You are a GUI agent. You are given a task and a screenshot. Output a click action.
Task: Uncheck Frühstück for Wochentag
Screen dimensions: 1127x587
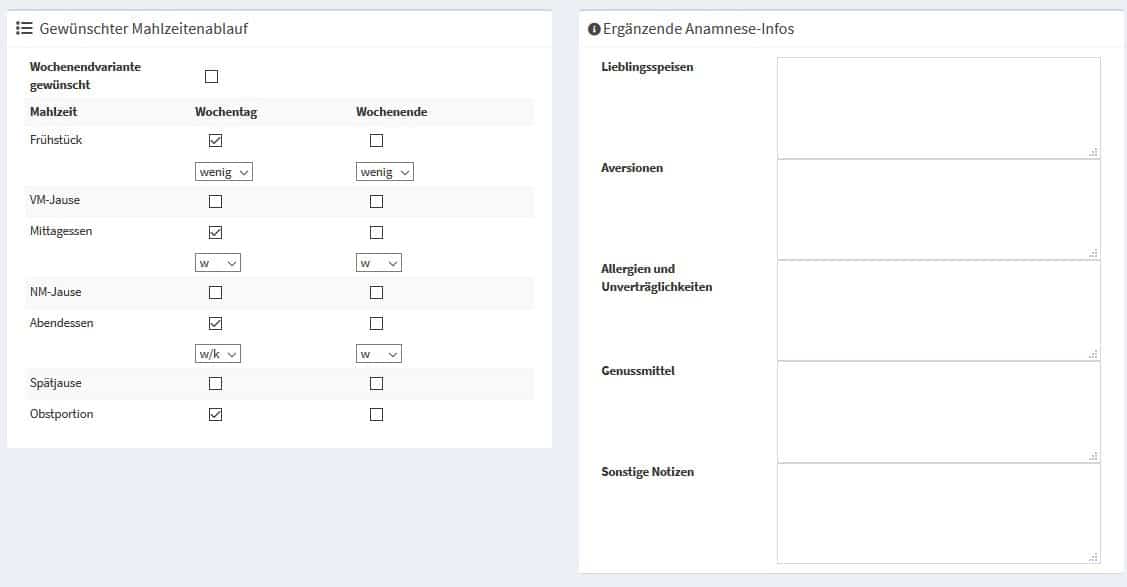[x=215, y=141]
